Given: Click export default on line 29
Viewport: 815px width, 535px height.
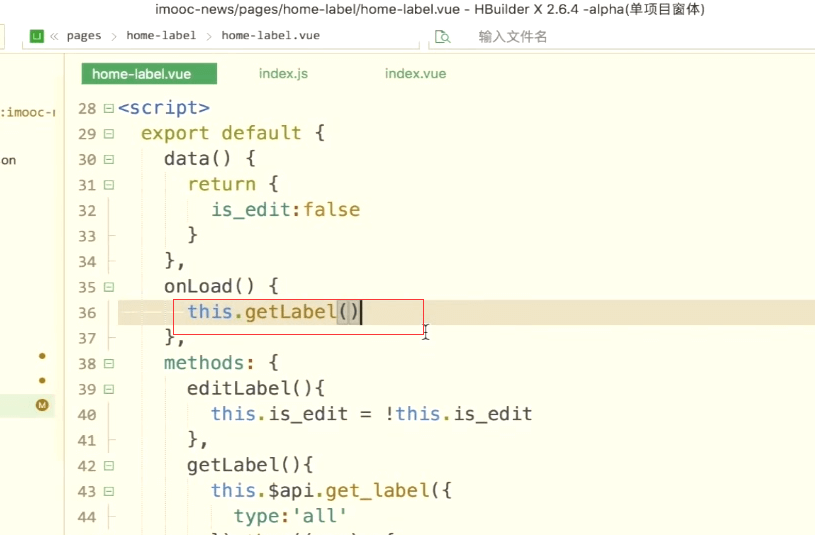Looking at the screenshot, I should coord(221,133).
